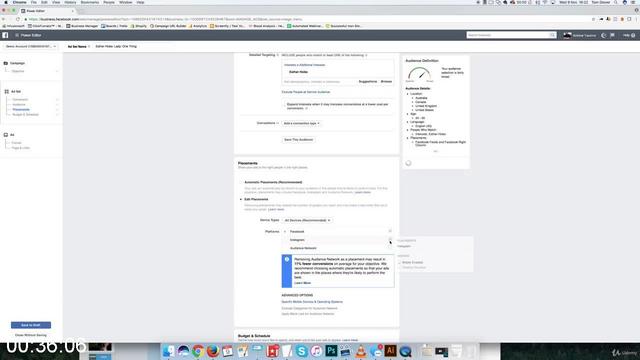Launch iTunes from the dock
The width and height of the screenshot is (640, 360).
tap(316, 351)
